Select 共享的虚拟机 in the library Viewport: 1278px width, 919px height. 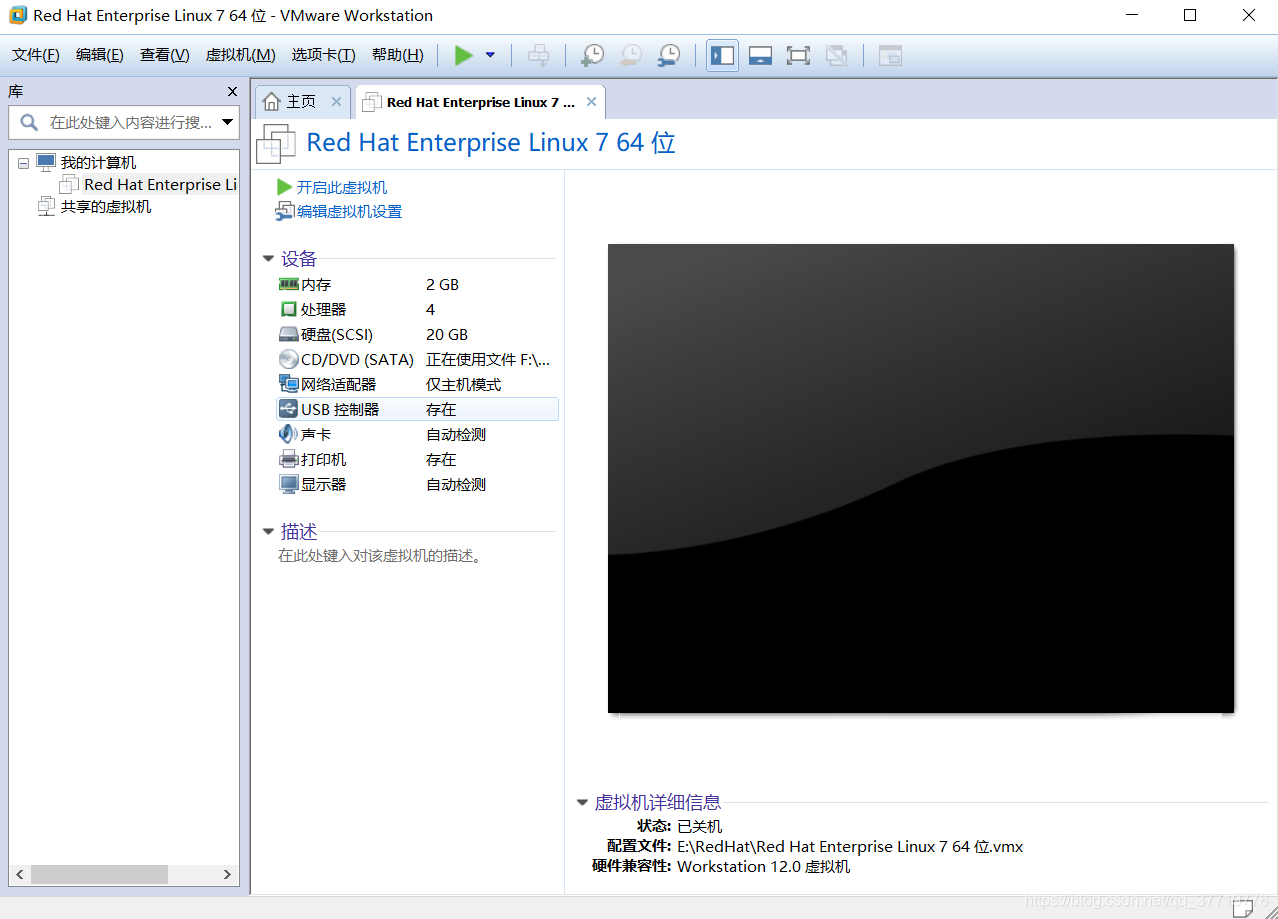point(106,206)
